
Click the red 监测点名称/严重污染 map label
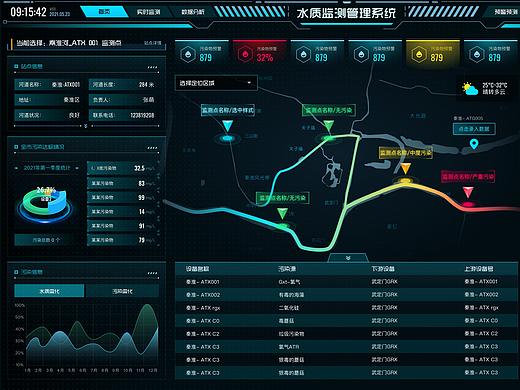tap(468, 176)
